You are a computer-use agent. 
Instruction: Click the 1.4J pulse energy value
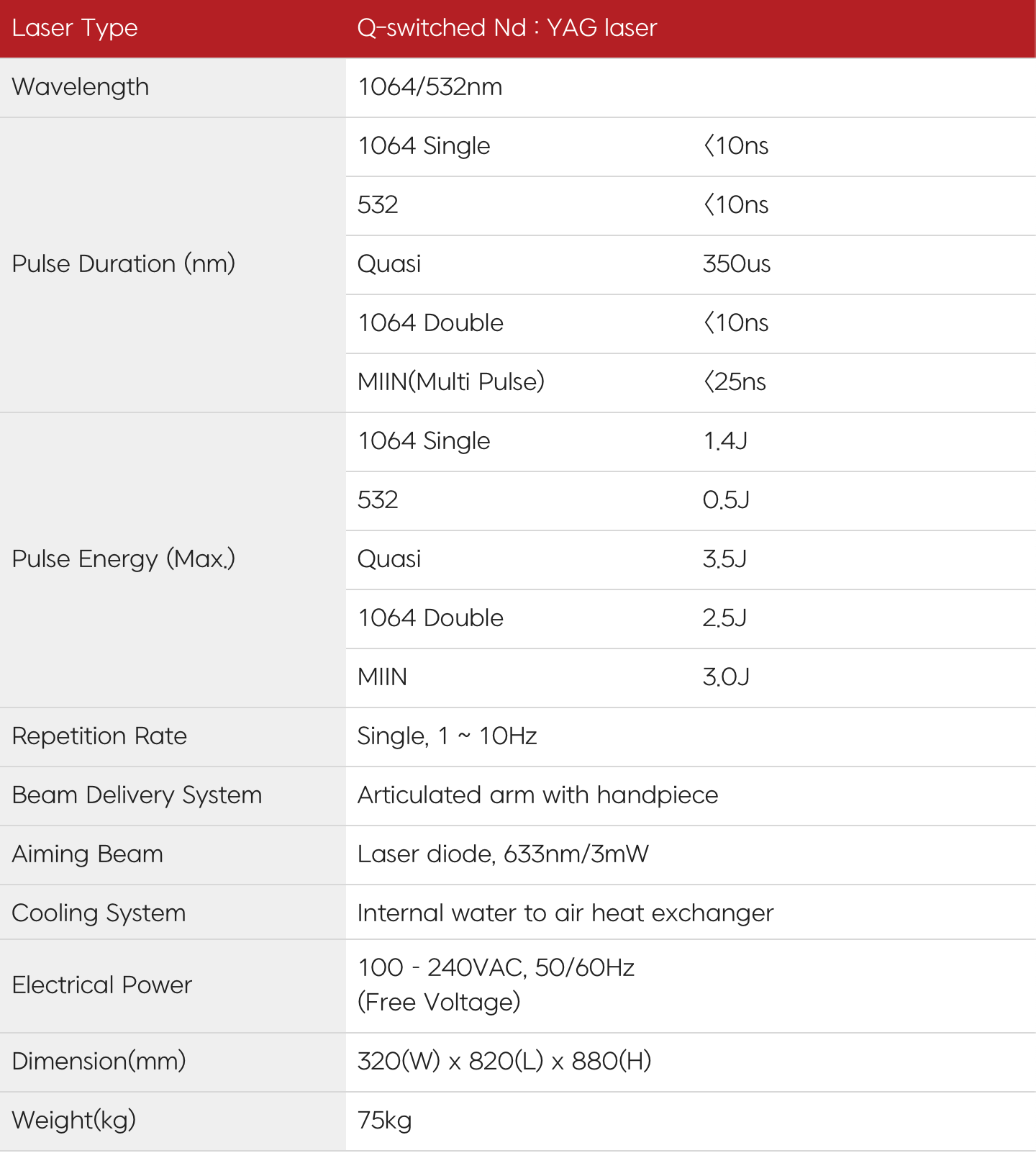pos(725,441)
